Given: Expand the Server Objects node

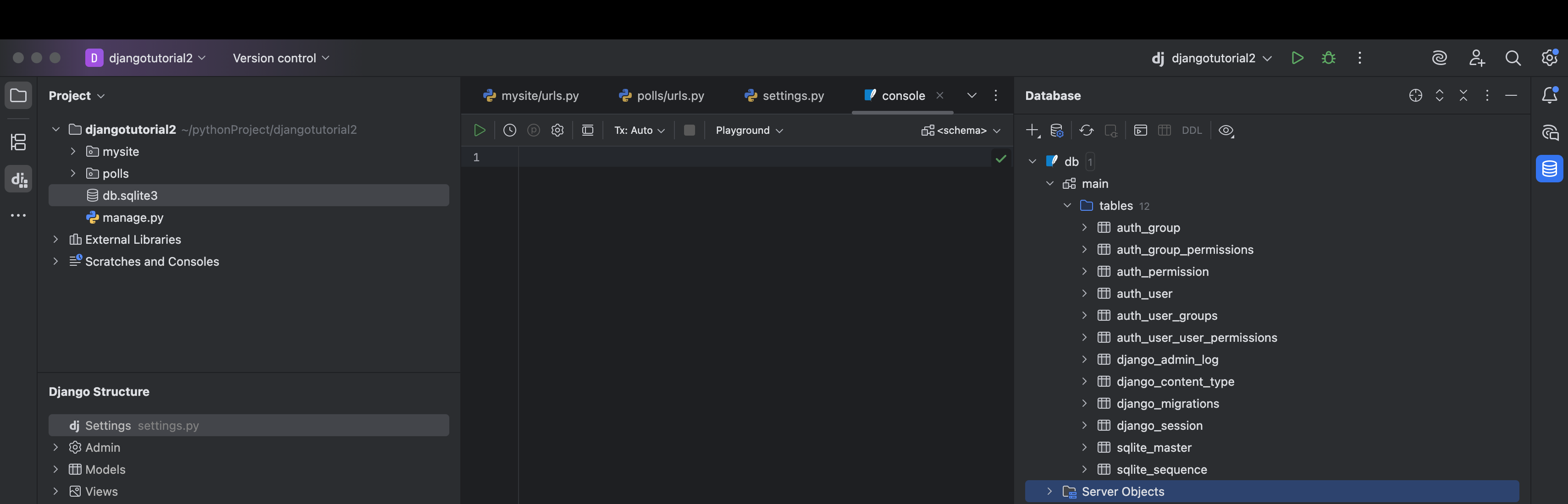Looking at the screenshot, I should (1049, 491).
